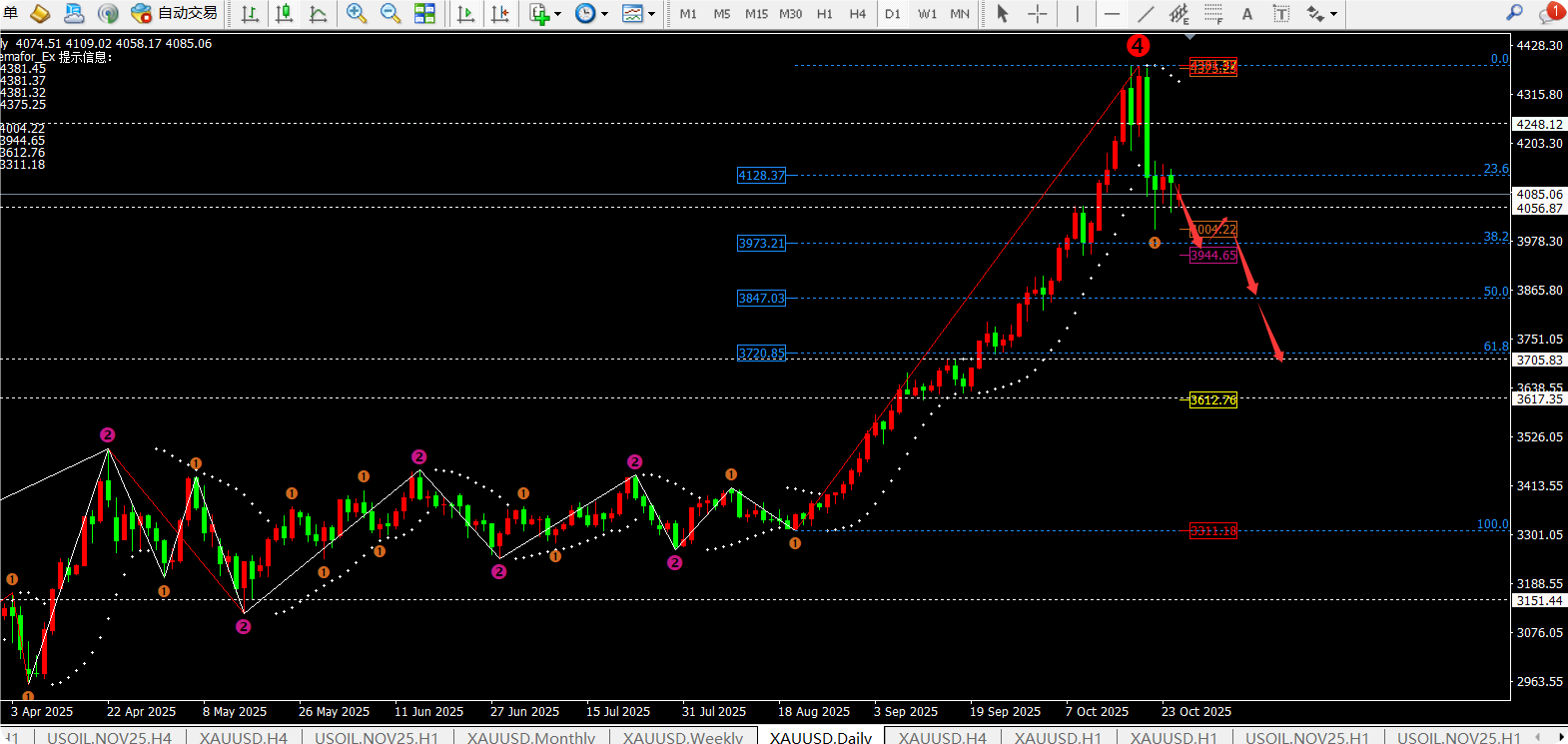This screenshot has width=1568, height=744.
Task: Expand the templates dropdown arrow
Action: (651, 14)
